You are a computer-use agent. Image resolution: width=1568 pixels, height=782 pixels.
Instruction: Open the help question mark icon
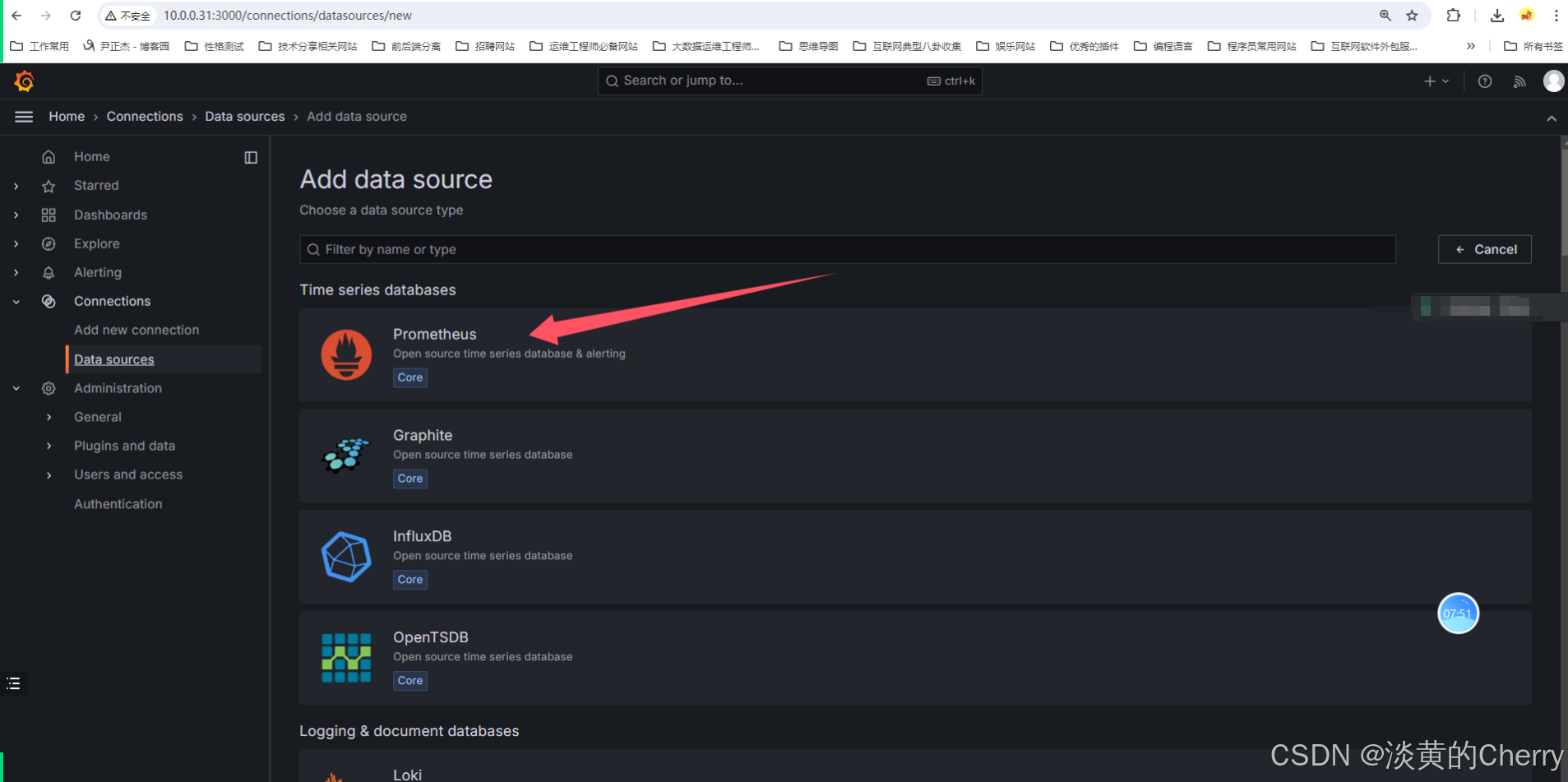(1484, 81)
